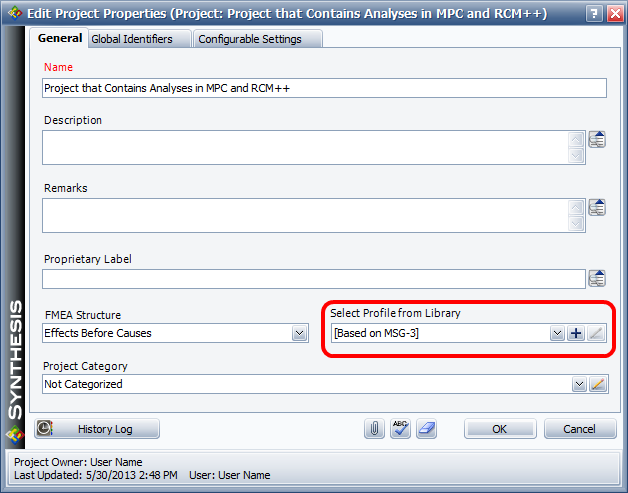The height and width of the screenshot is (493, 628).
Task: Open phrase picker beside Remarks field
Action: tap(597, 207)
